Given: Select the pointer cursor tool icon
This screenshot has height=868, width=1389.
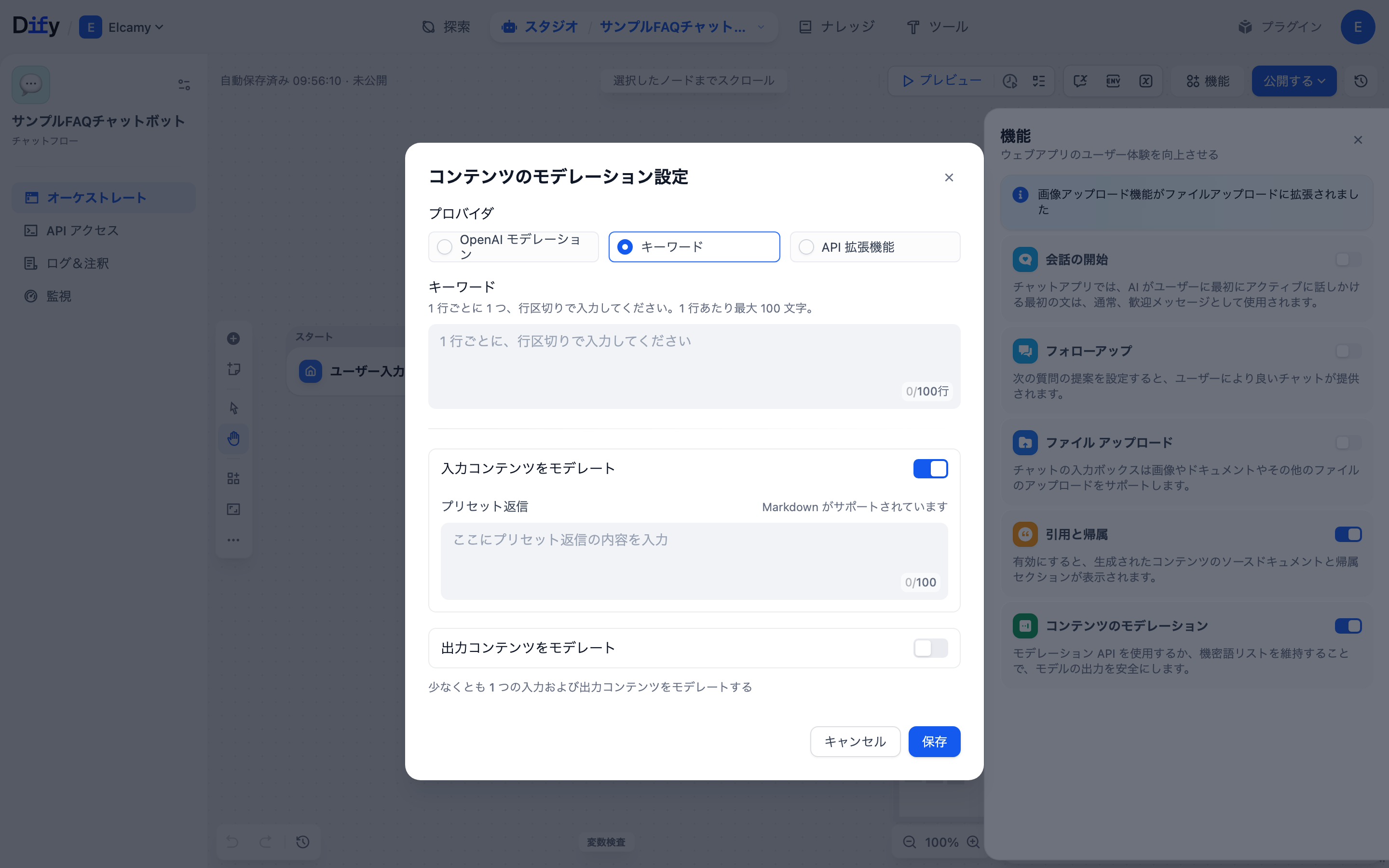Looking at the screenshot, I should pos(233,407).
